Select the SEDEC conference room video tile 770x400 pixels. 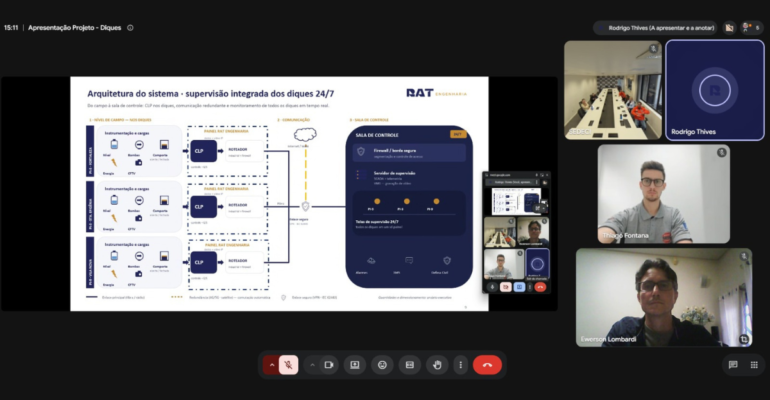point(613,90)
